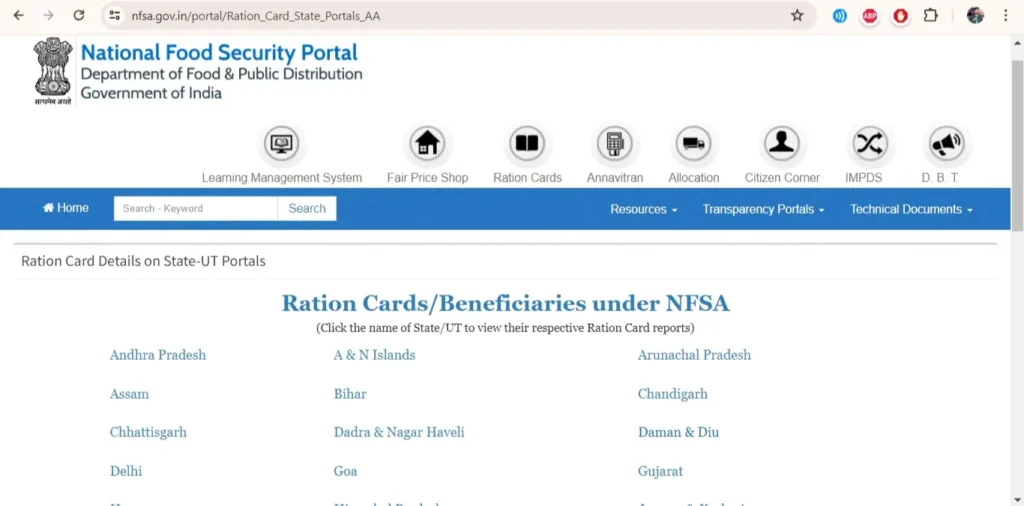View site information icon in address bar
The image size is (1024, 506).
click(115, 16)
